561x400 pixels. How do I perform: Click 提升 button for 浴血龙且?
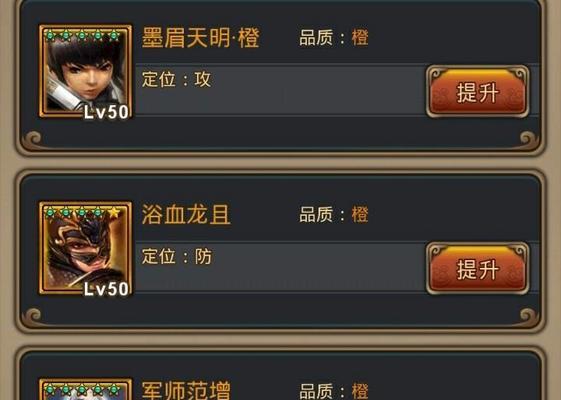coord(478,268)
